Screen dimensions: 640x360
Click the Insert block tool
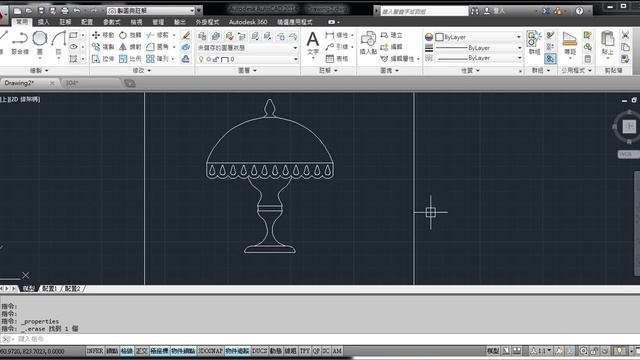[x=368, y=43]
